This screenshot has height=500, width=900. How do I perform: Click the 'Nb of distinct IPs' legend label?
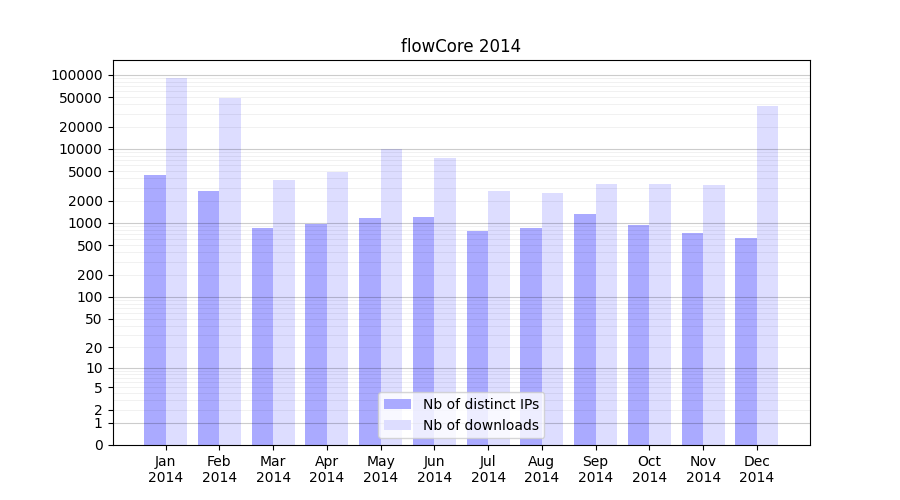(x=480, y=404)
